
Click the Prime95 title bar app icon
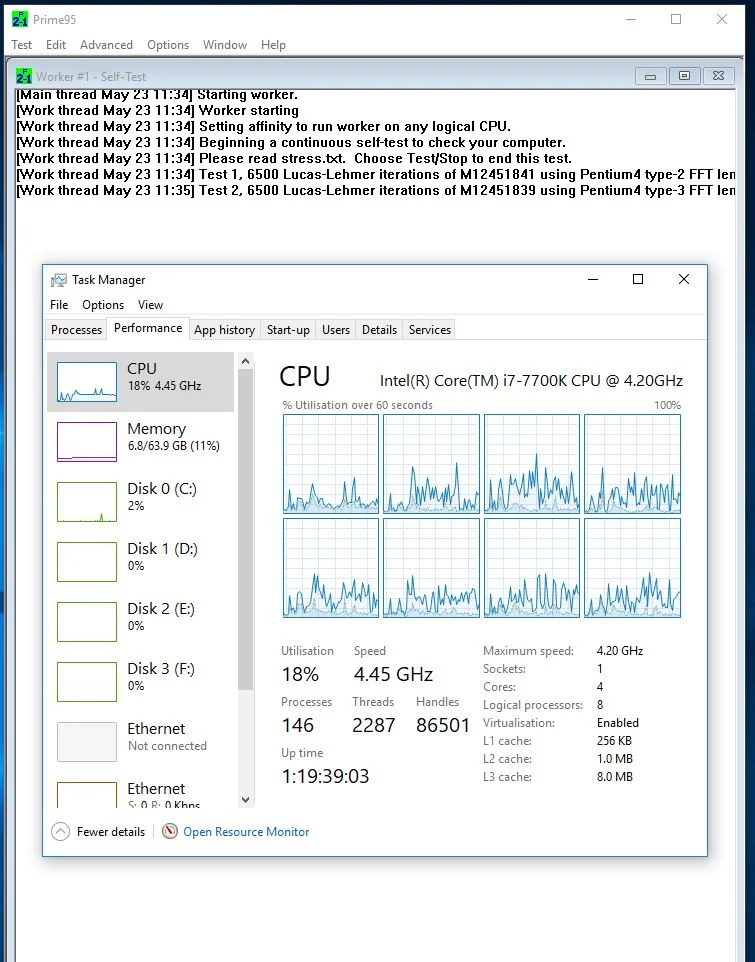click(20, 19)
